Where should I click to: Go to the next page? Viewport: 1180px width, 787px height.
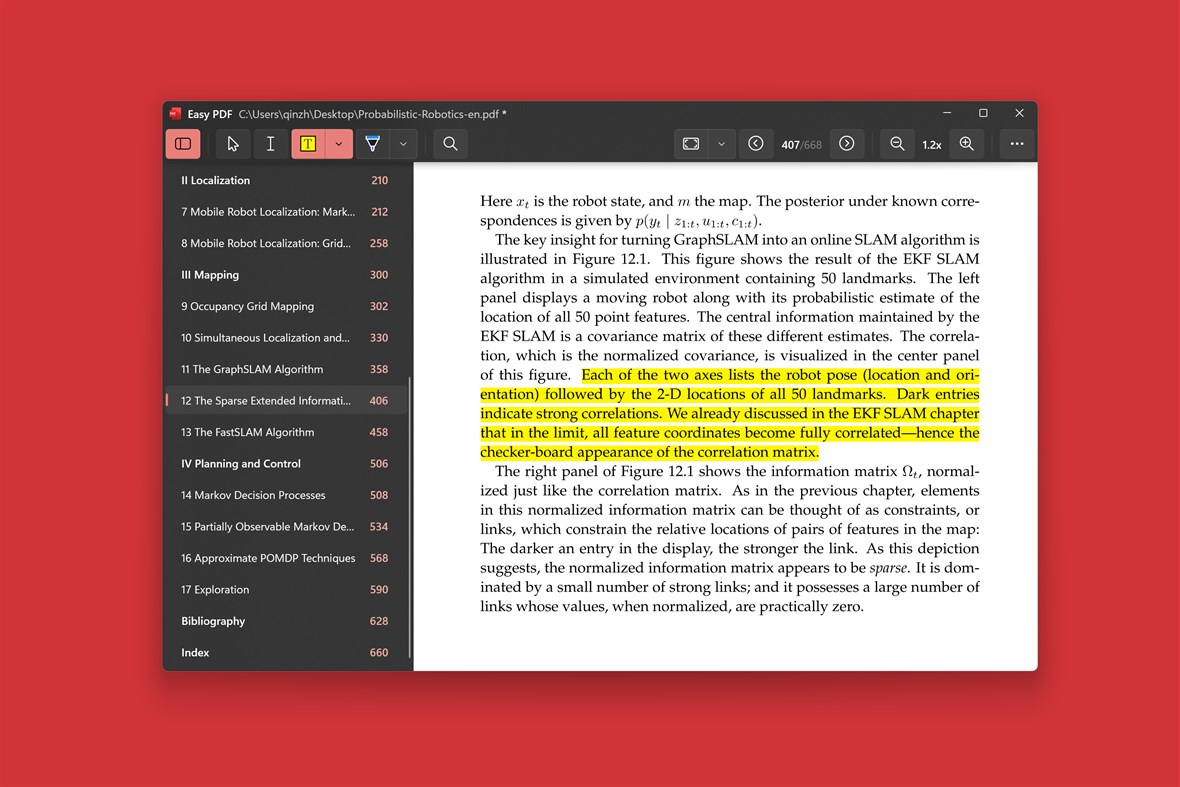click(x=847, y=143)
